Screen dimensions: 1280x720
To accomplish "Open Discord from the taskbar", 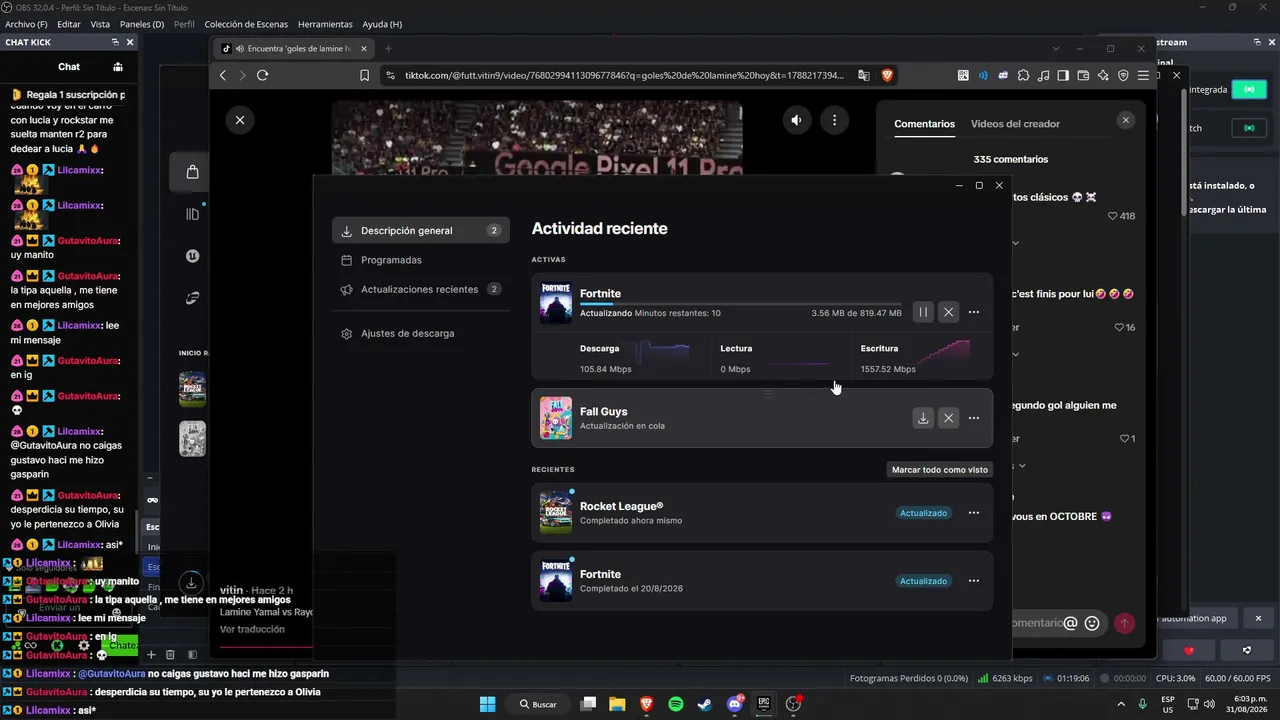I will 735,704.
